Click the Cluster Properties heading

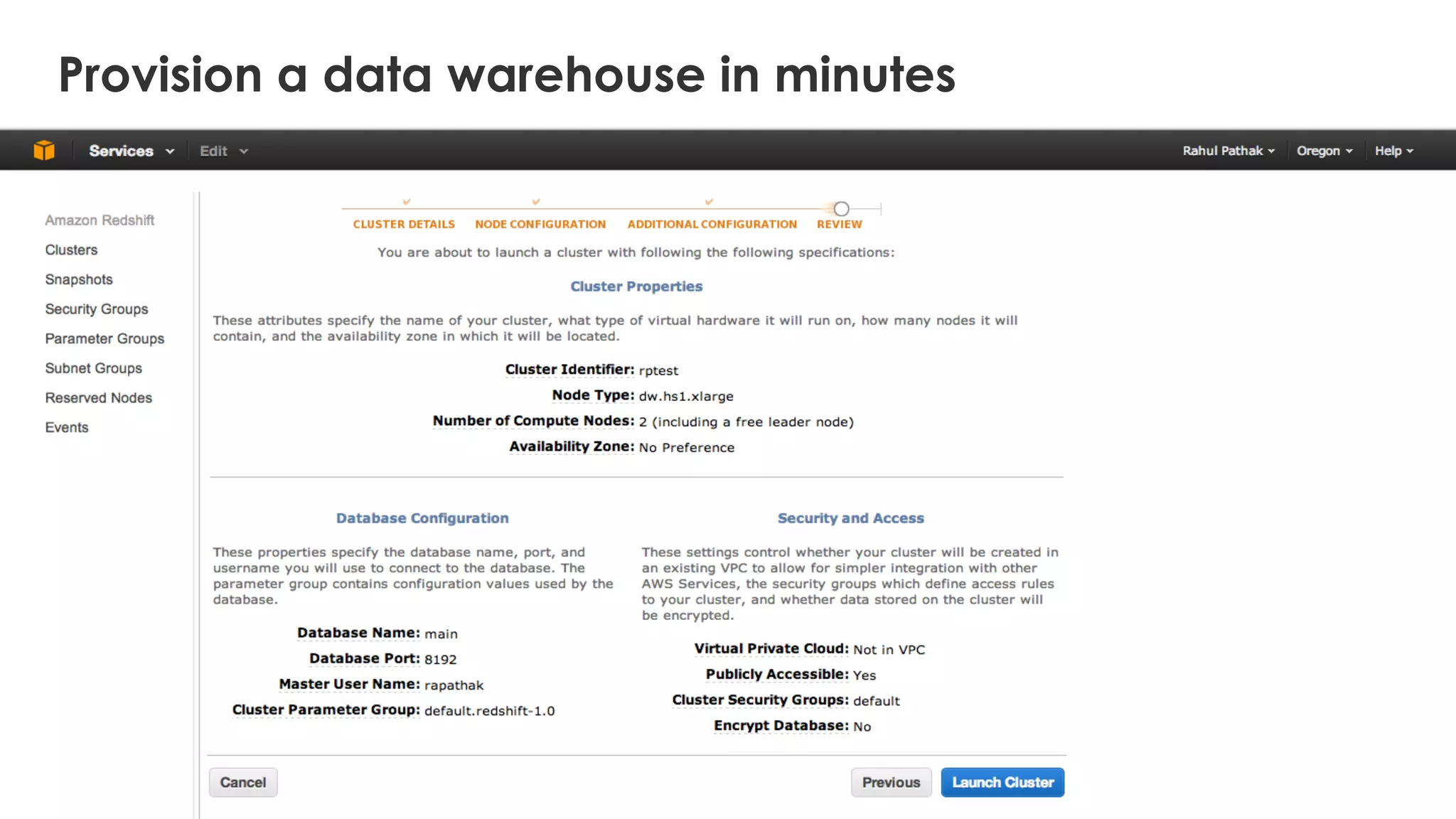click(636, 287)
